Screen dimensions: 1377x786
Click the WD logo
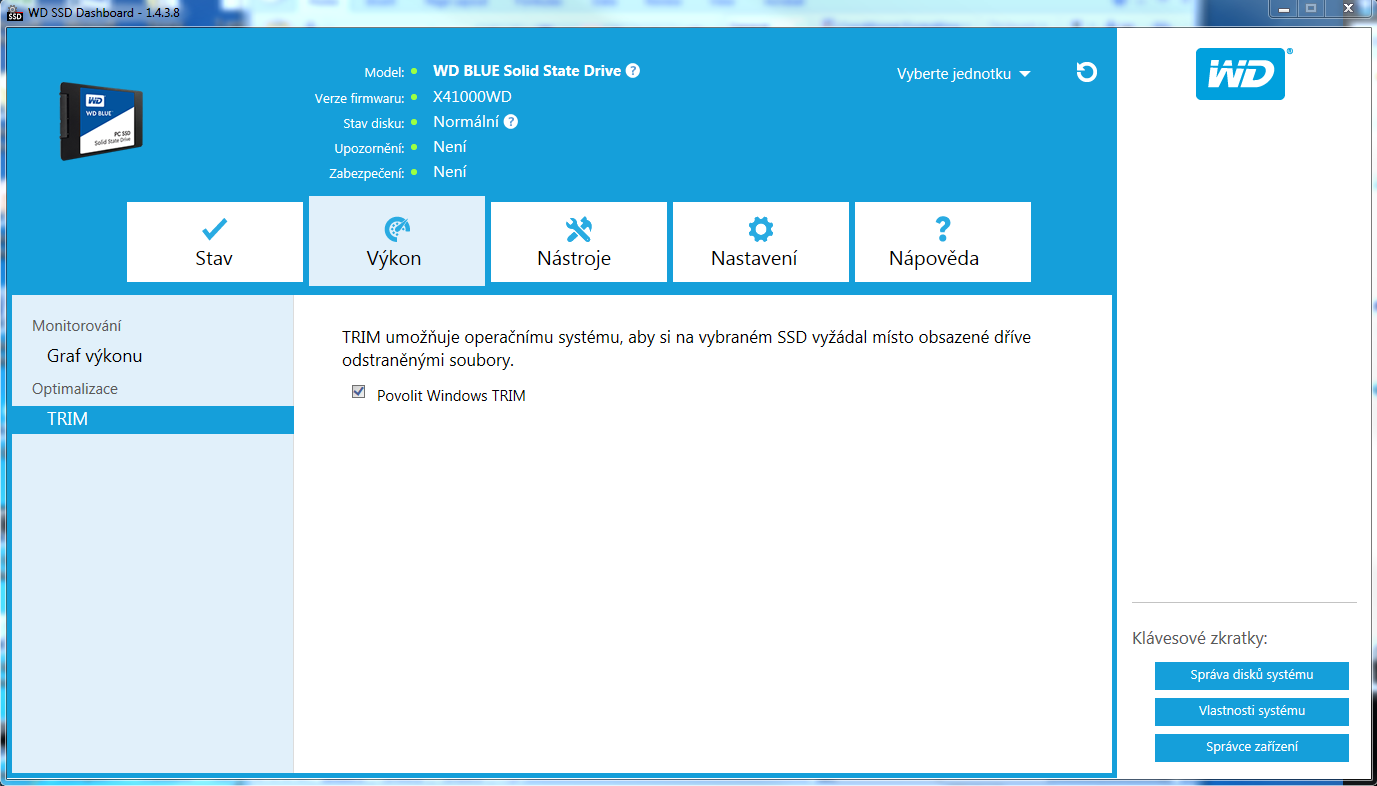point(1240,74)
